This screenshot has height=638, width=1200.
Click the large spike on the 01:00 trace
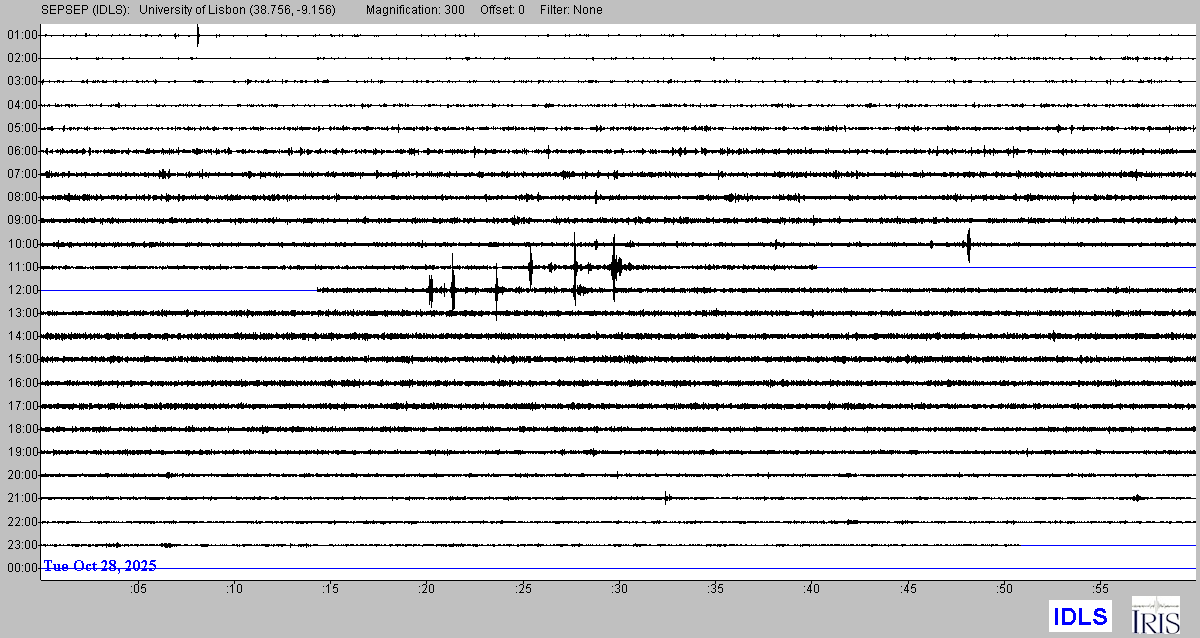[x=198, y=35]
